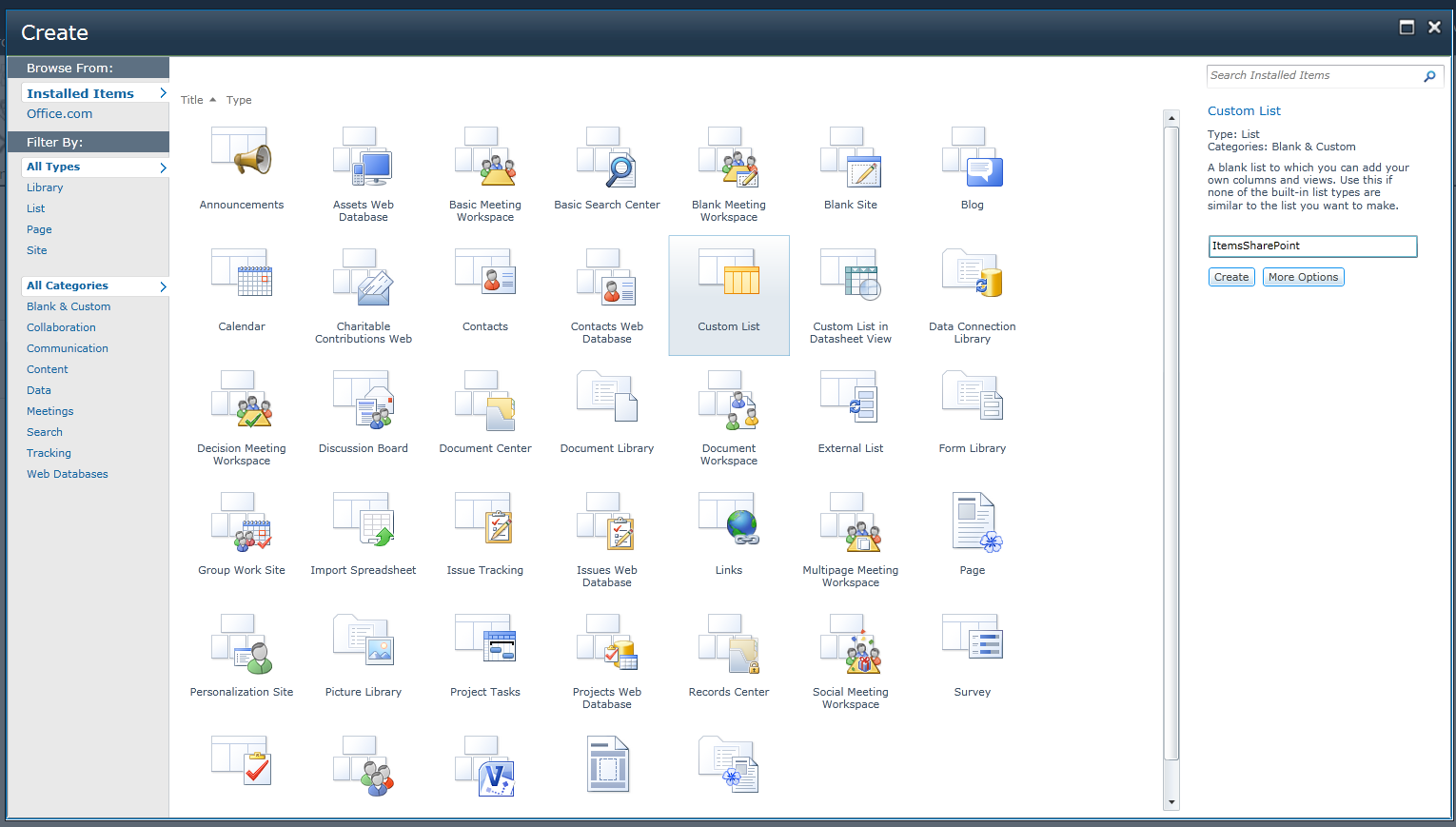
Task: Select the Links list template
Action: click(x=728, y=533)
